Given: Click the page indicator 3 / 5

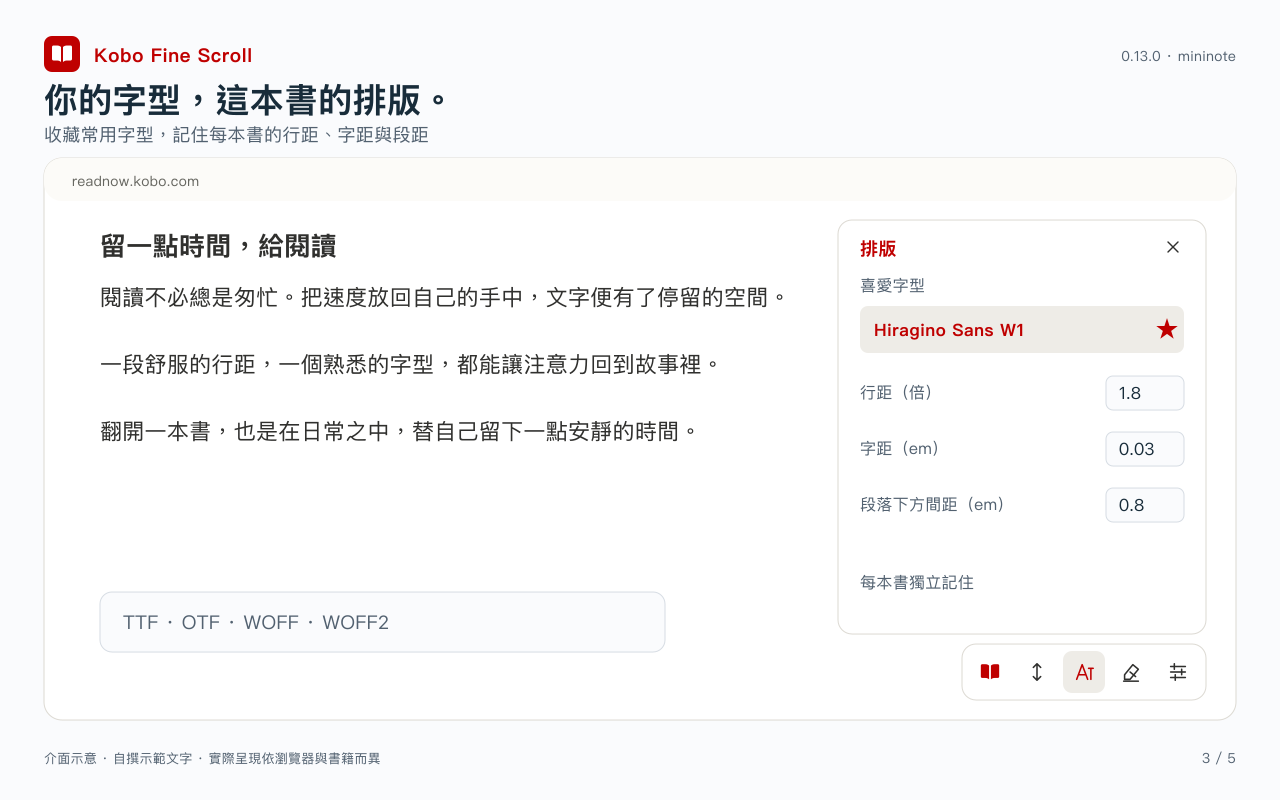Looking at the screenshot, I should (x=1218, y=758).
